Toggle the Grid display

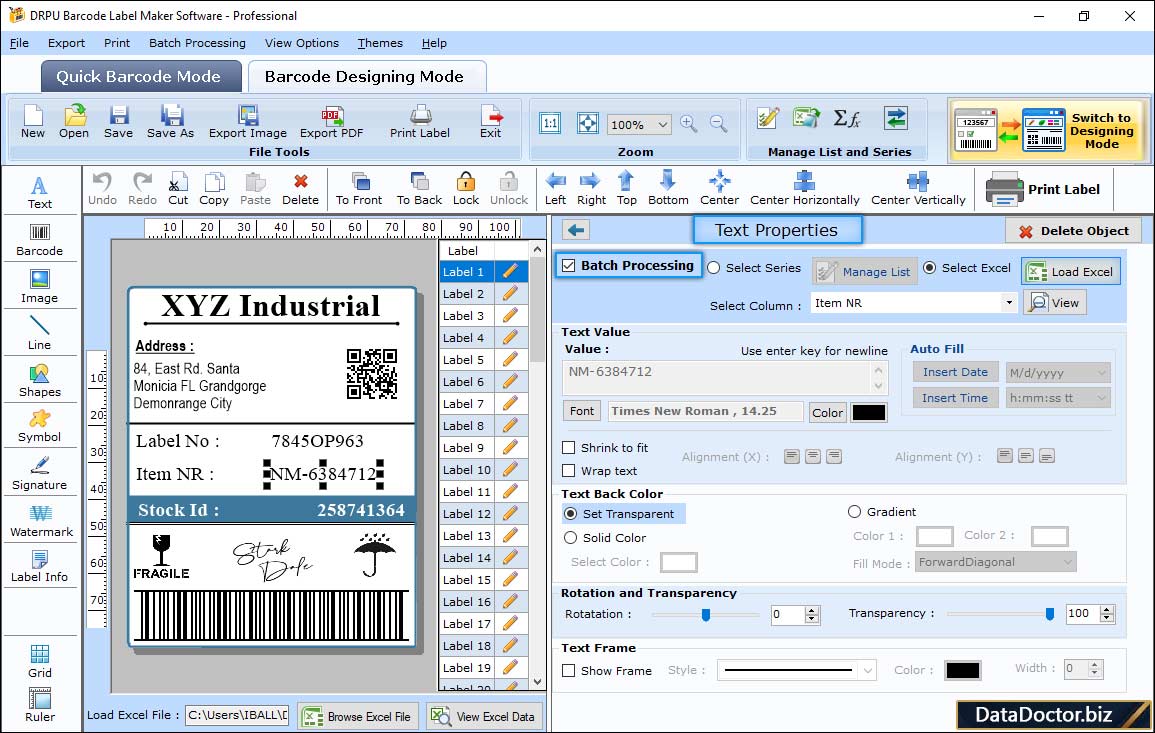point(40,662)
